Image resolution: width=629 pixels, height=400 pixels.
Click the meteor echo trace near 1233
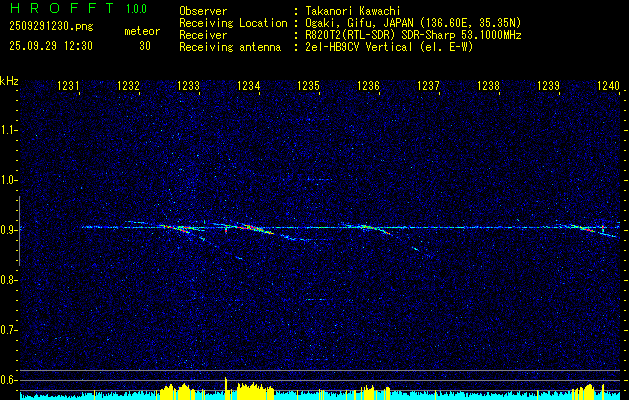[177, 228]
